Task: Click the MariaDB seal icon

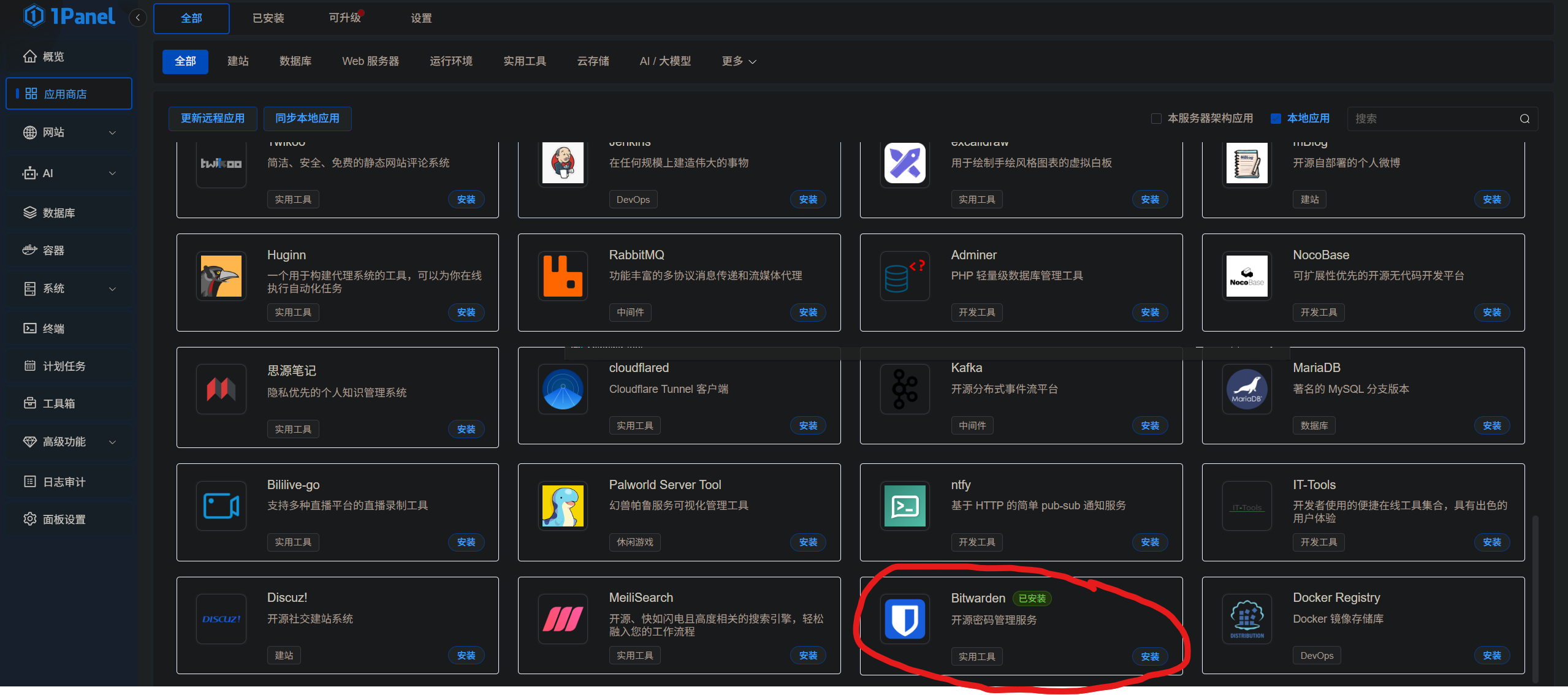Action: (1247, 389)
